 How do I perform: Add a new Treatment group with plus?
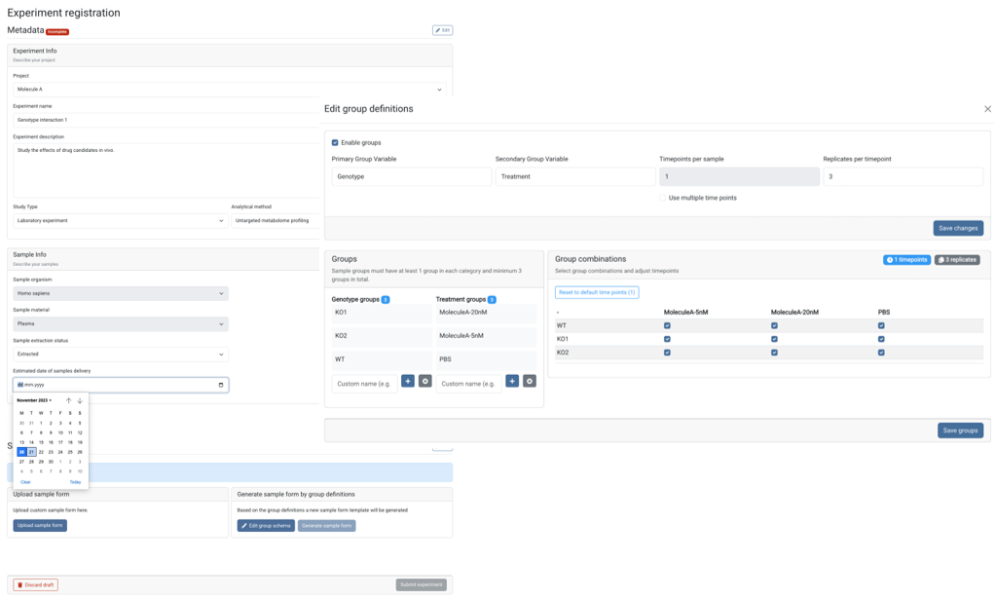point(512,381)
